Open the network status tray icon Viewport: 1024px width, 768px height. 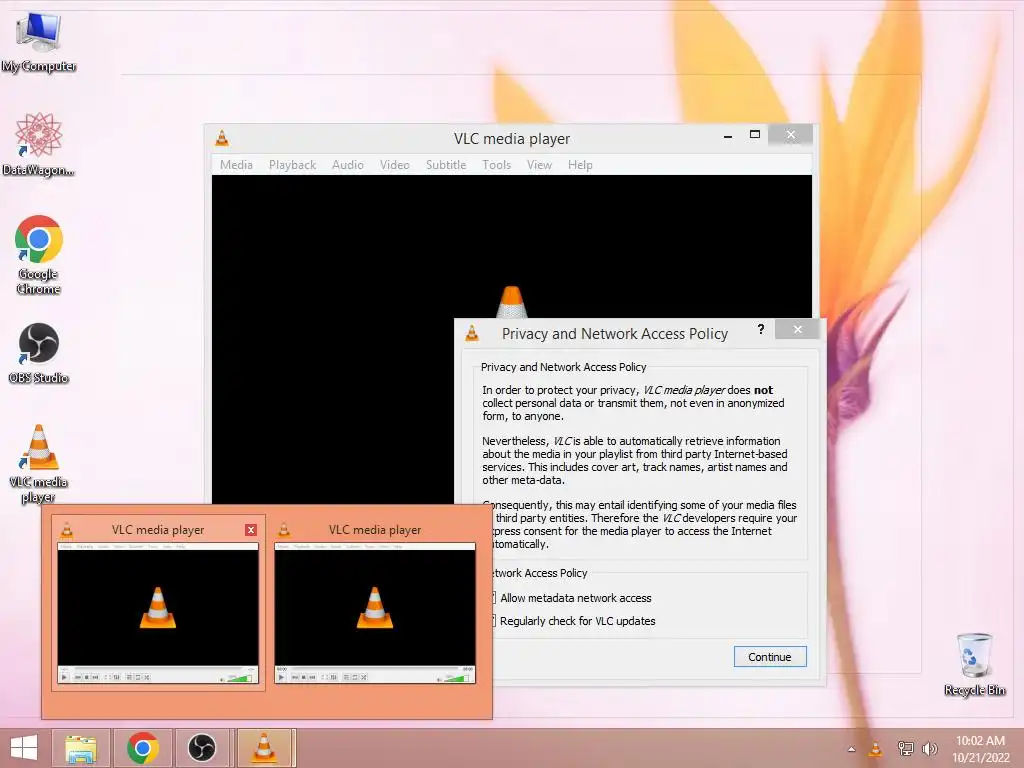905,749
